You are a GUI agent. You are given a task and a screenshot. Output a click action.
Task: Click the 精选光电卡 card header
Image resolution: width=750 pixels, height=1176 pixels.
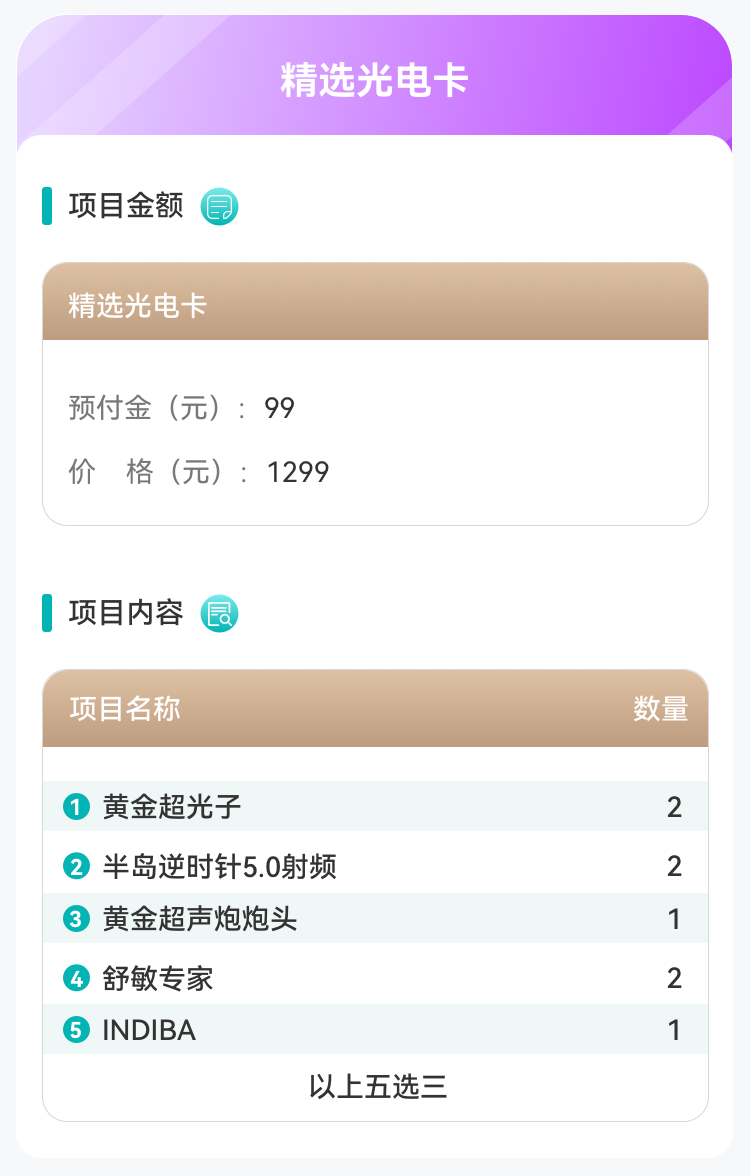(137, 305)
